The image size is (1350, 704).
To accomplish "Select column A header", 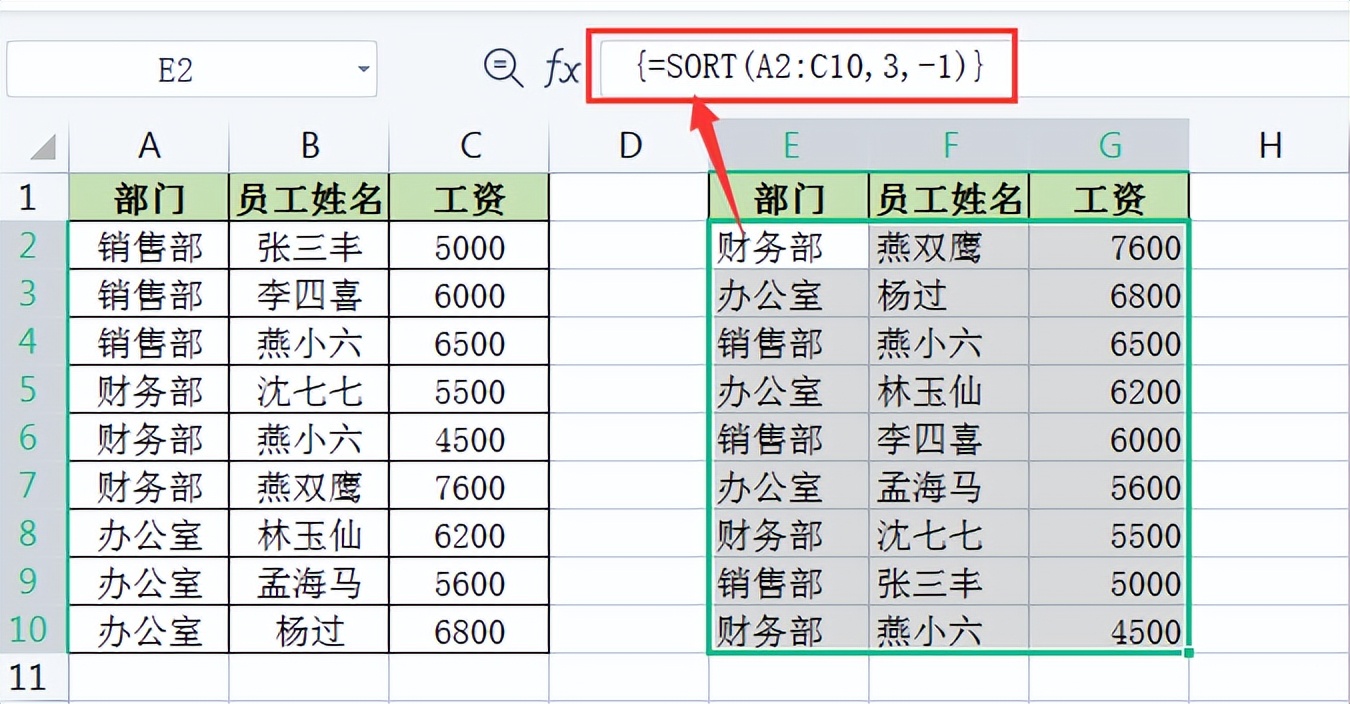I will pyautogui.click(x=149, y=145).
